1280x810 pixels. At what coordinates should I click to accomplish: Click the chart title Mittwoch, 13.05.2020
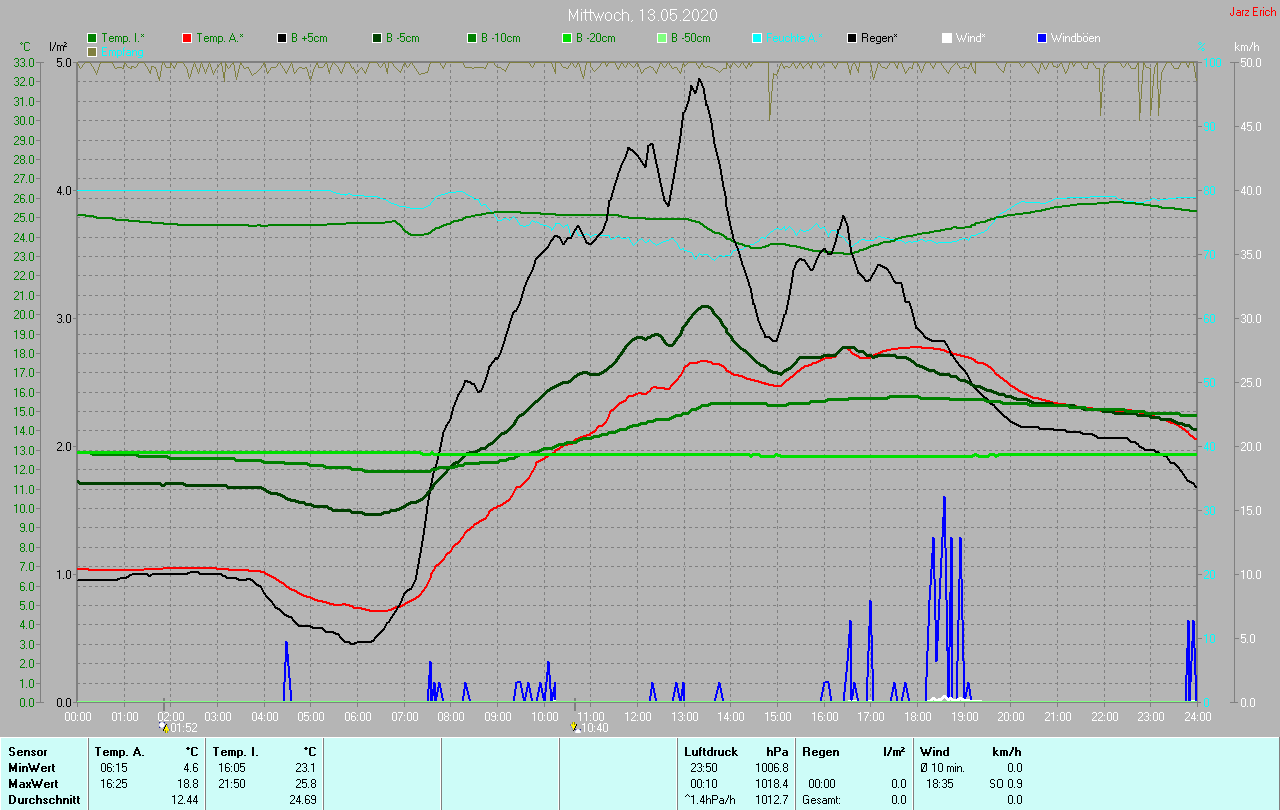click(x=641, y=15)
